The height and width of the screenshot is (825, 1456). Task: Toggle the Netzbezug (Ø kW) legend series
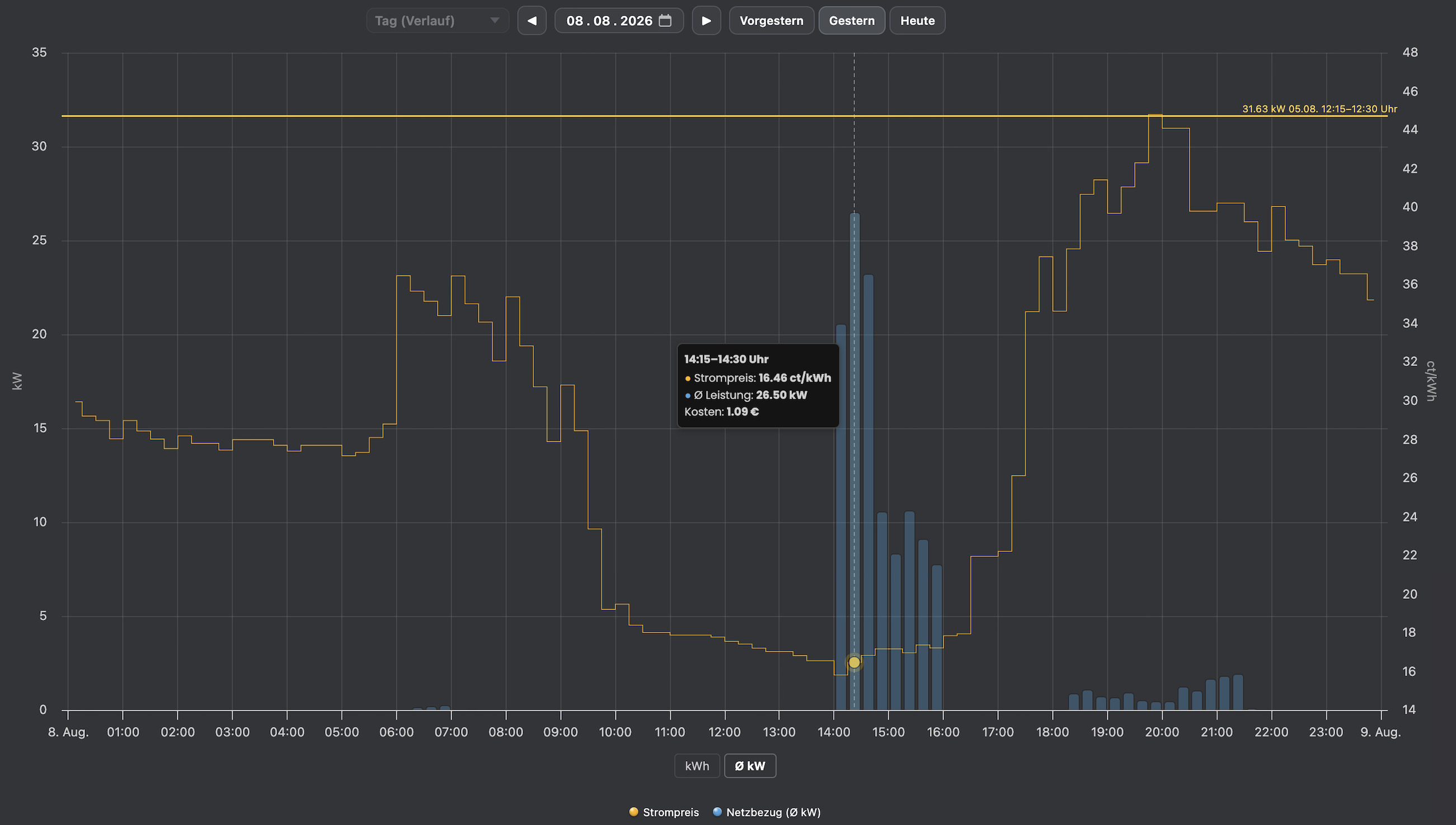[x=767, y=812]
